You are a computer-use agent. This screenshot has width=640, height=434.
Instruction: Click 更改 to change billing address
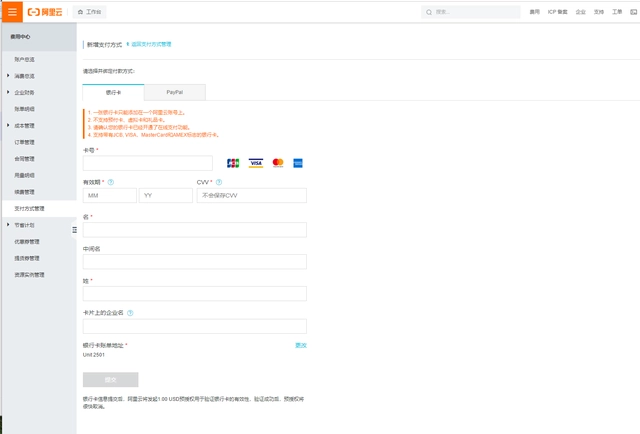point(300,345)
